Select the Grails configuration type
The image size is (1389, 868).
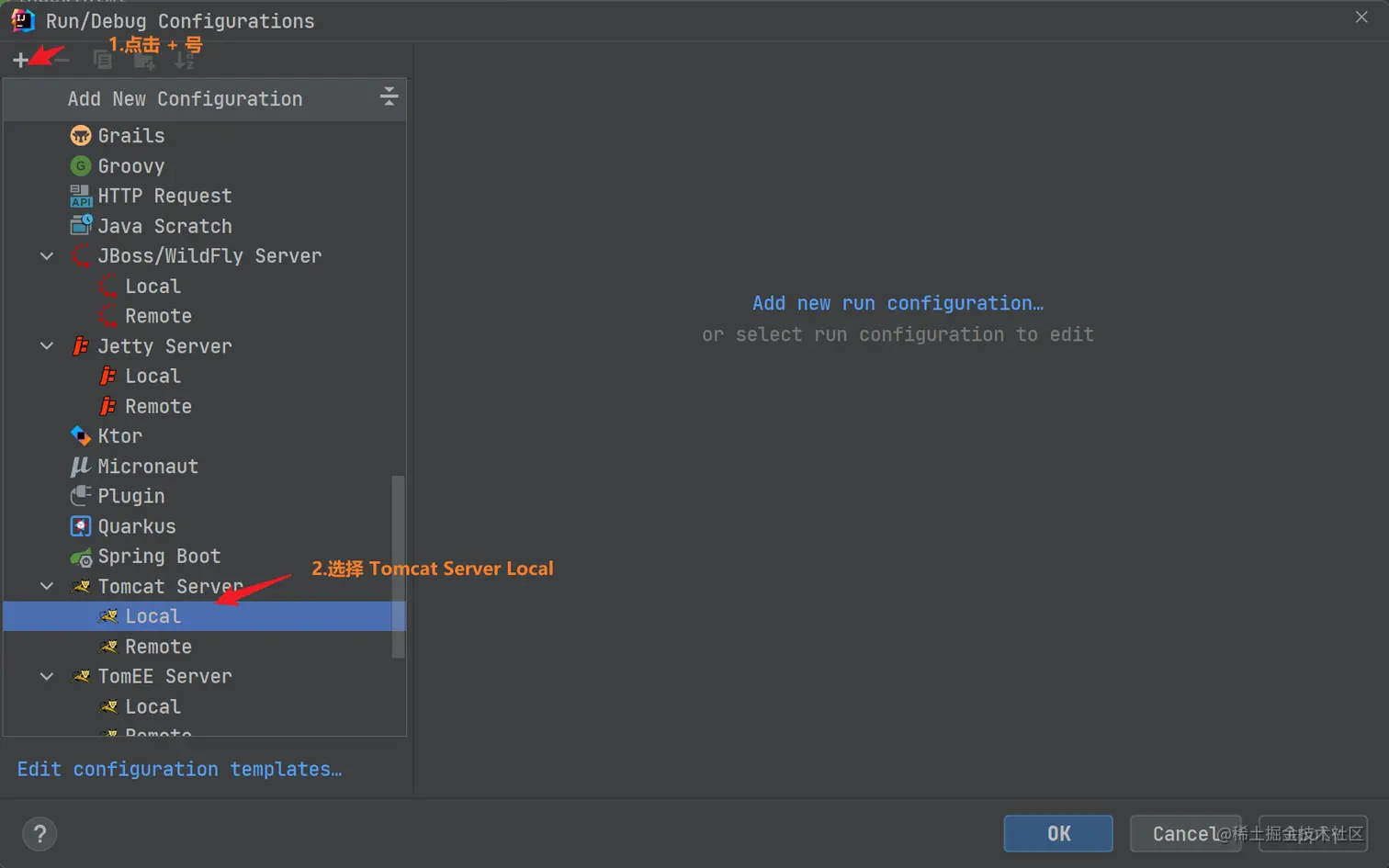(x=204, y=136)
